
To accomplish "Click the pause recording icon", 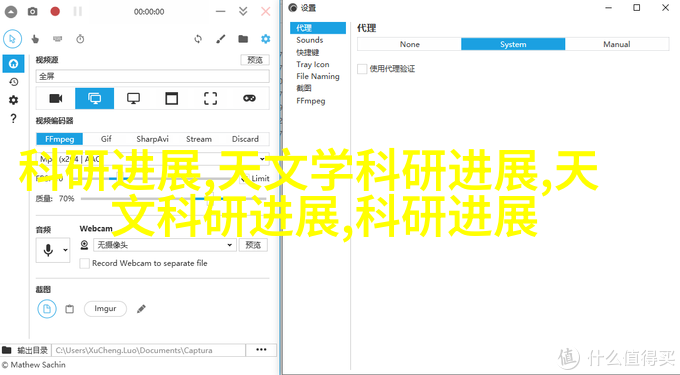I will [78, 11].
